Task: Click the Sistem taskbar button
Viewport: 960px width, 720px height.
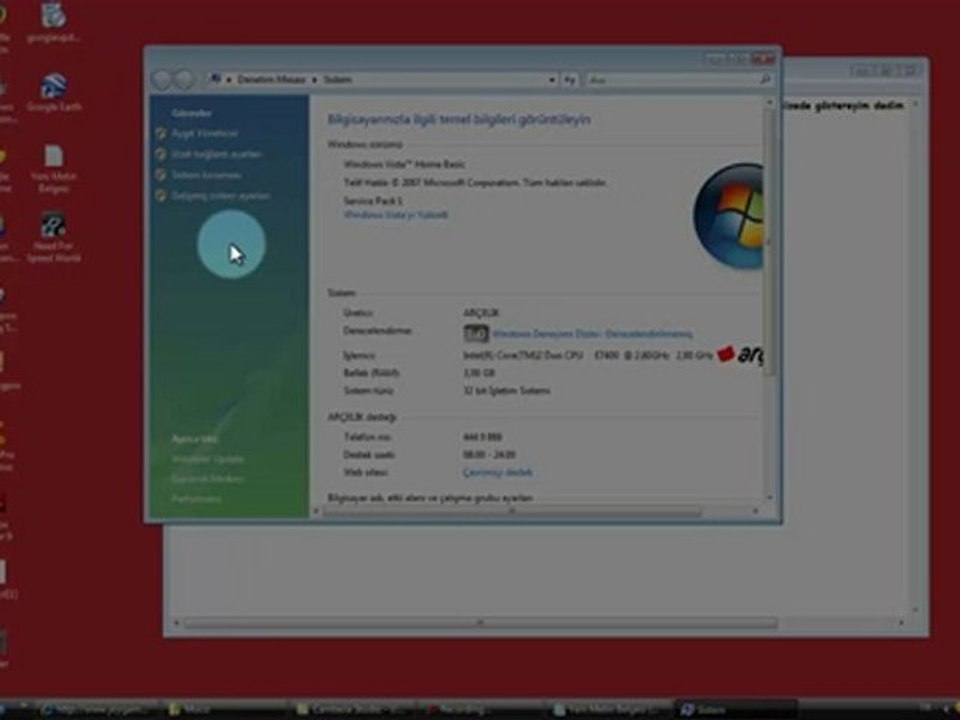Action: click(737, 710)
